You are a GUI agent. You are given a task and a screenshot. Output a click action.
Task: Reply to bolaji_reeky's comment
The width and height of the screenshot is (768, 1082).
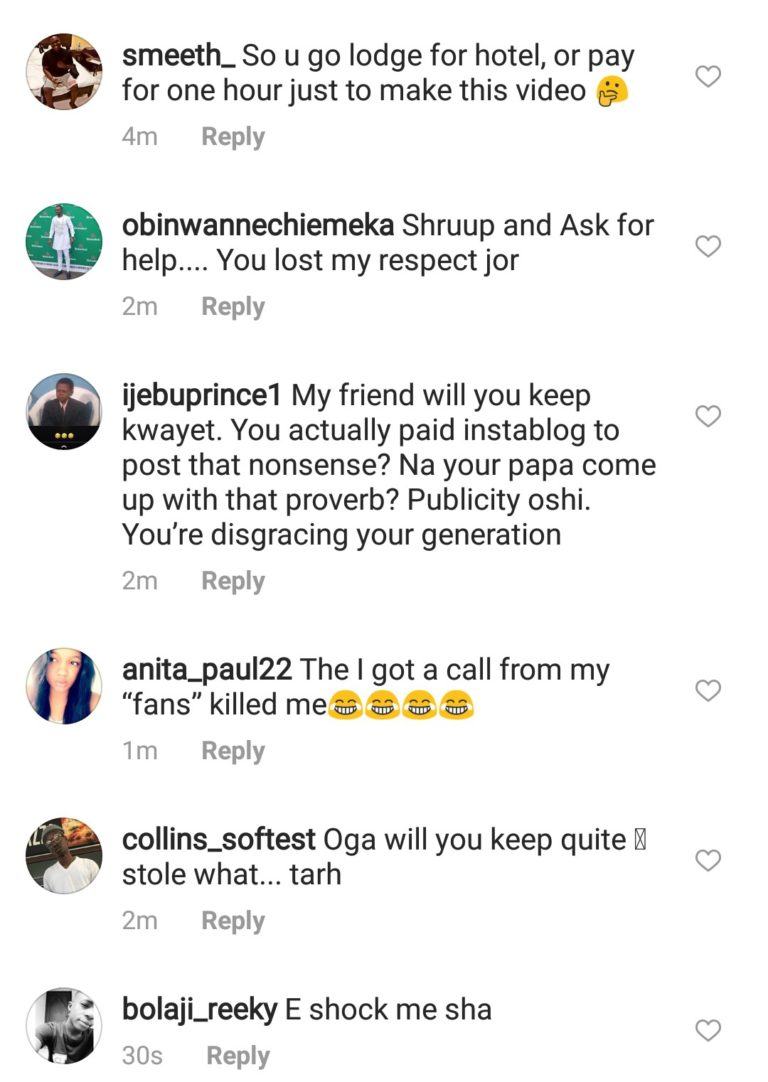[238, 1056]
